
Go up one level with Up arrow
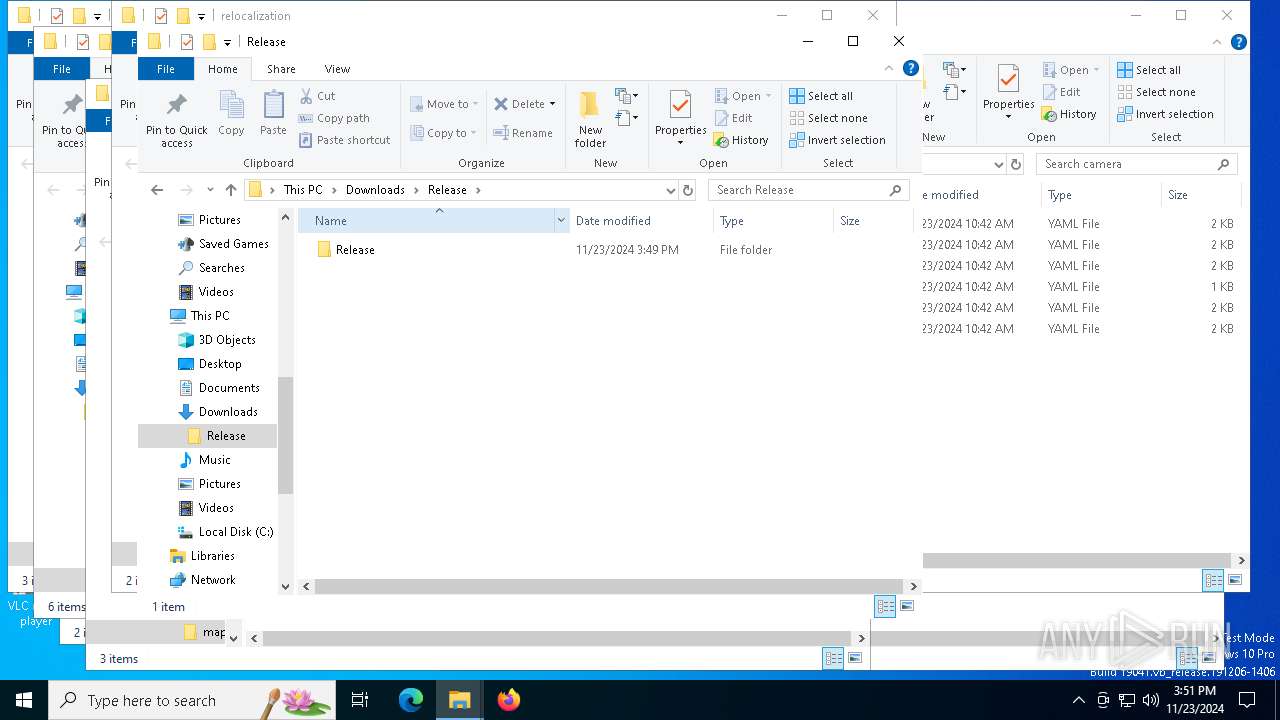(231, 190)
